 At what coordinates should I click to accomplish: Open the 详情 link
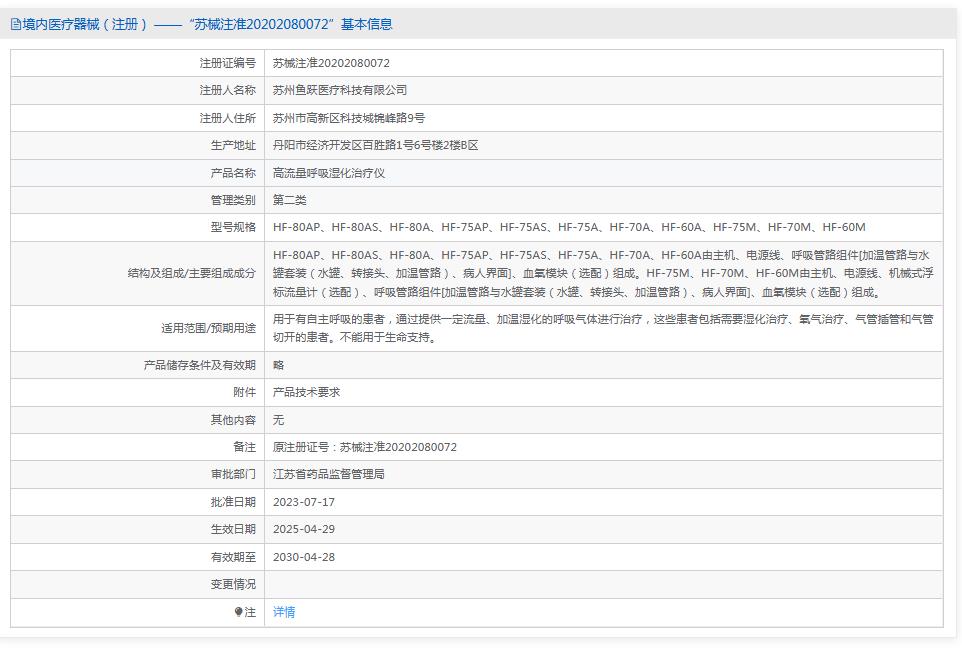click(x=285, y=611)
